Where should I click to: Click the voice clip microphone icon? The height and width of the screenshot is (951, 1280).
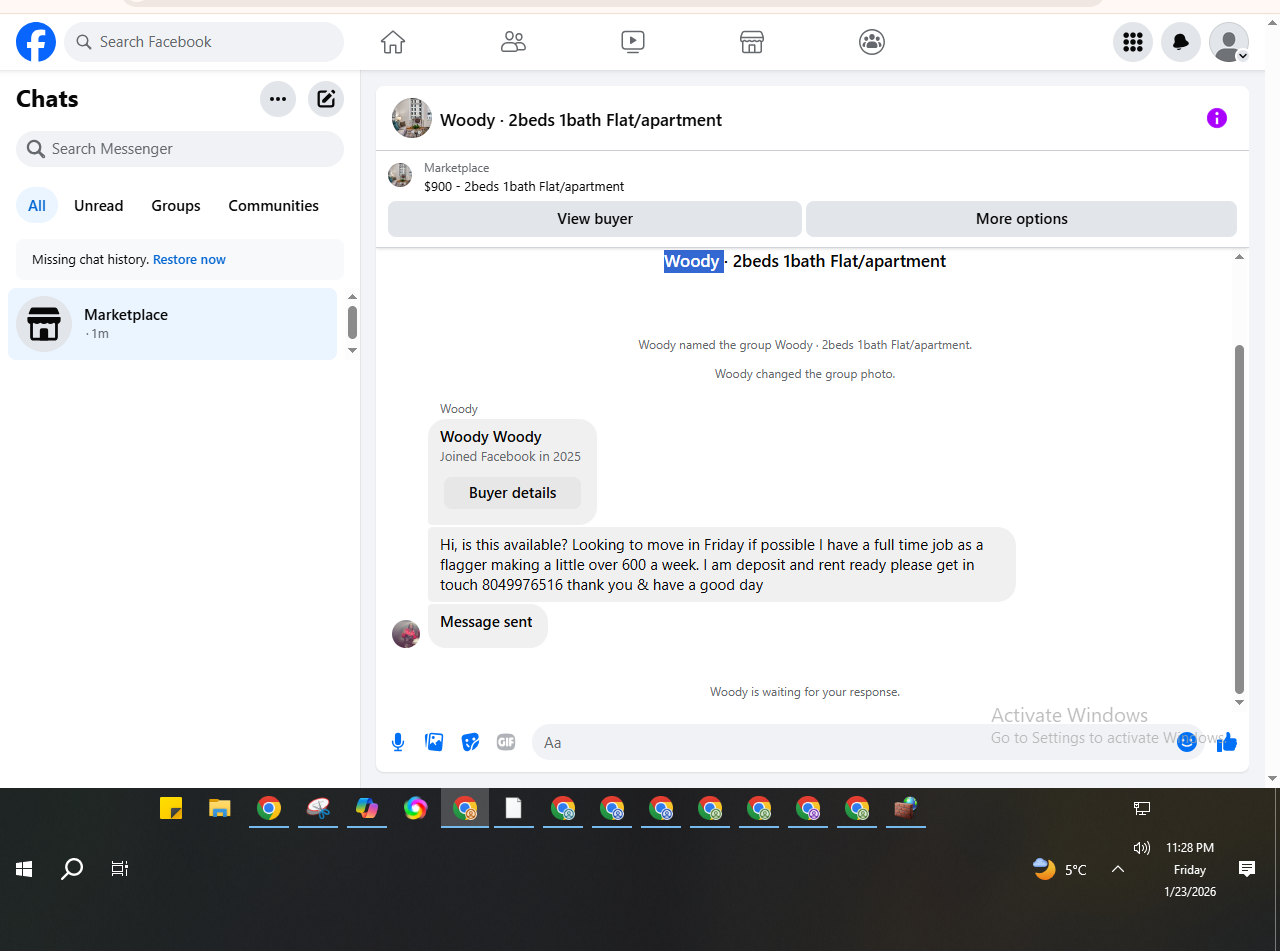[x=398, y=742]
